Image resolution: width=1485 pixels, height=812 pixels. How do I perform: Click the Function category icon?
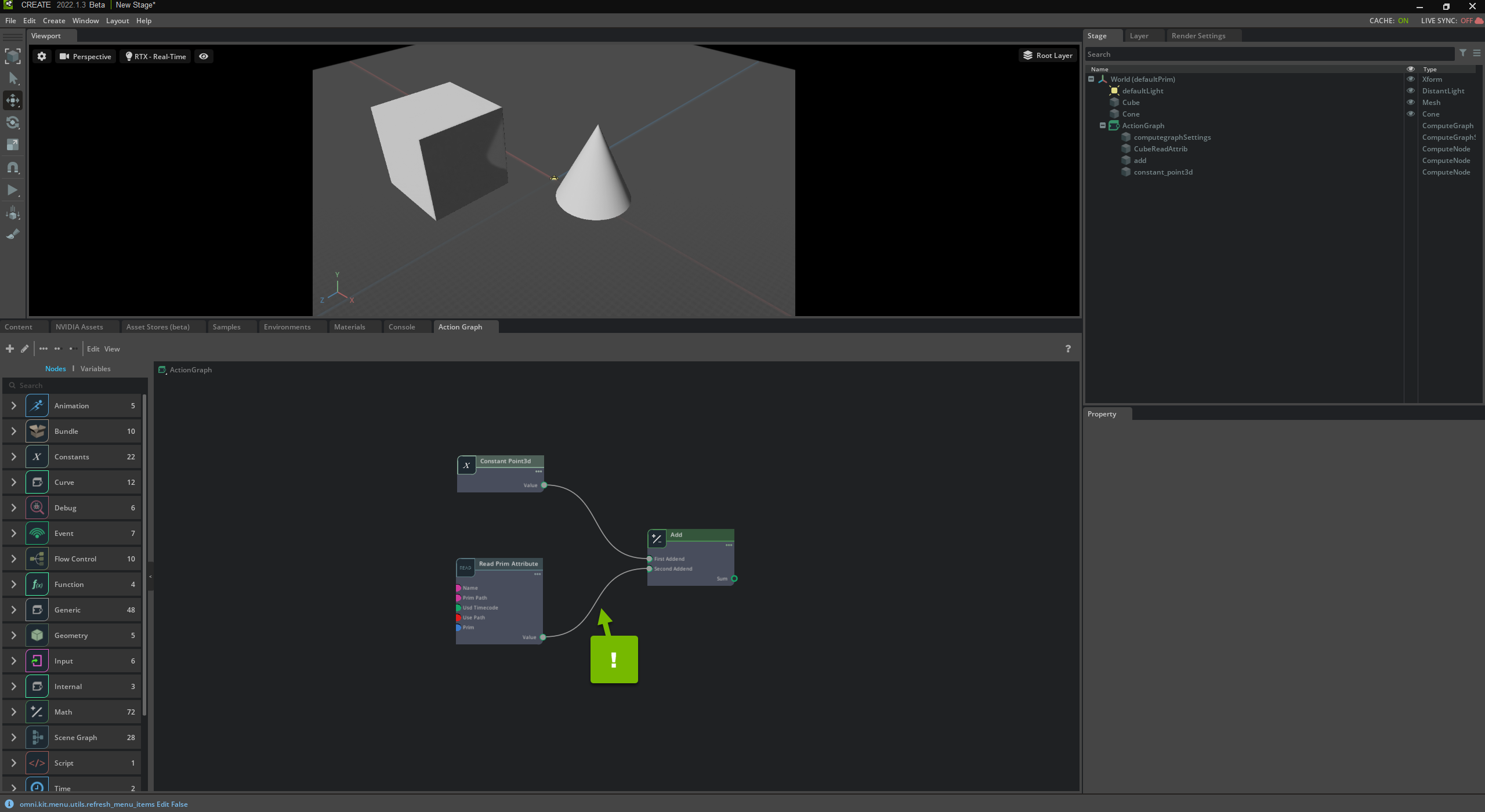pos(37,584)
